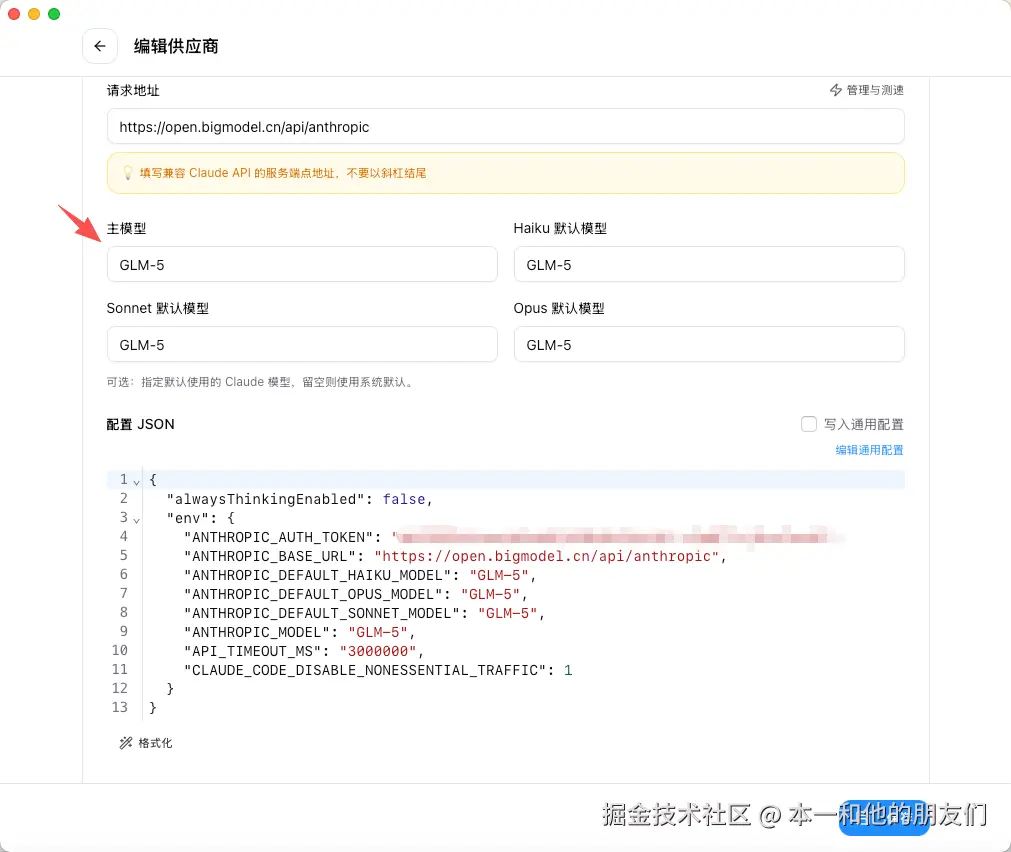Click ANTHROPIC_DEFAULT_SONNET_MODEL line in JSON
Screen dimensions: 1011x852
[364, 613]
